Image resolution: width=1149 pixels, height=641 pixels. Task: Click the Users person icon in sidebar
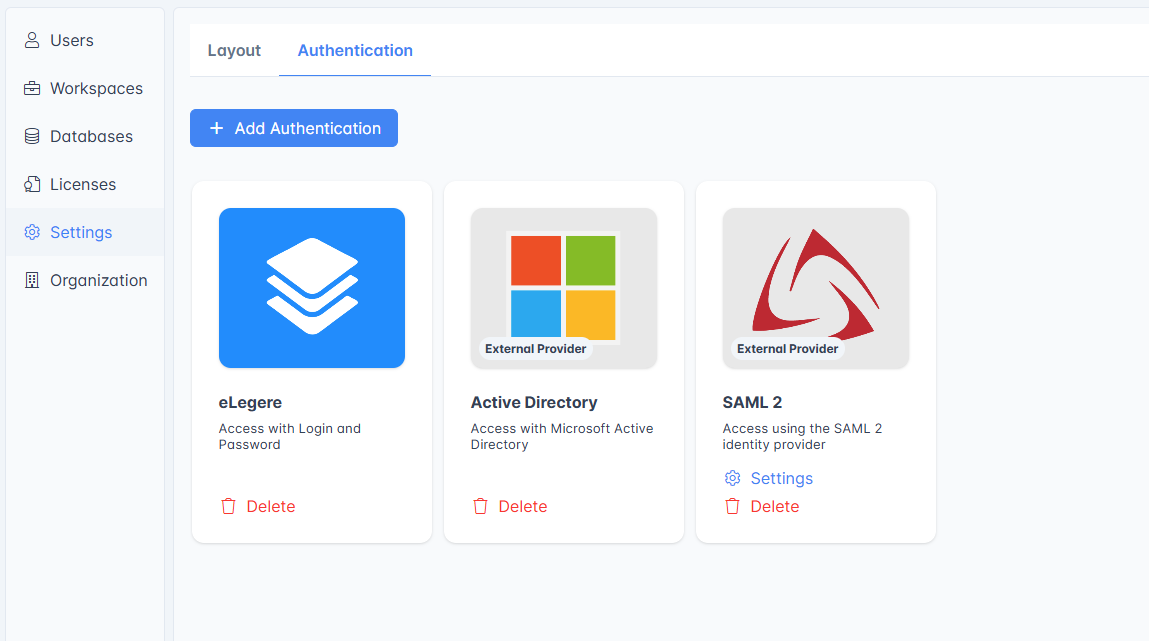pyautogui.click(x=32, y=40)
